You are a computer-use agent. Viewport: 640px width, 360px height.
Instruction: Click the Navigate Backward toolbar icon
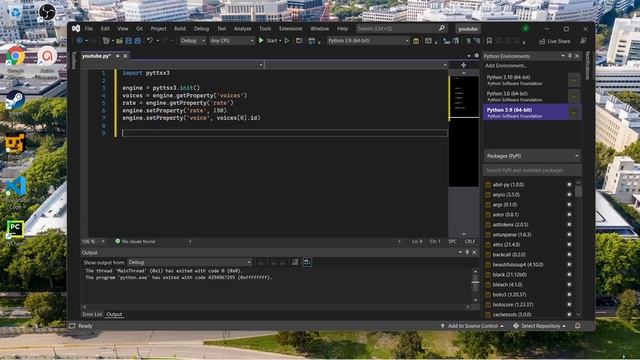tap(80, 41)
